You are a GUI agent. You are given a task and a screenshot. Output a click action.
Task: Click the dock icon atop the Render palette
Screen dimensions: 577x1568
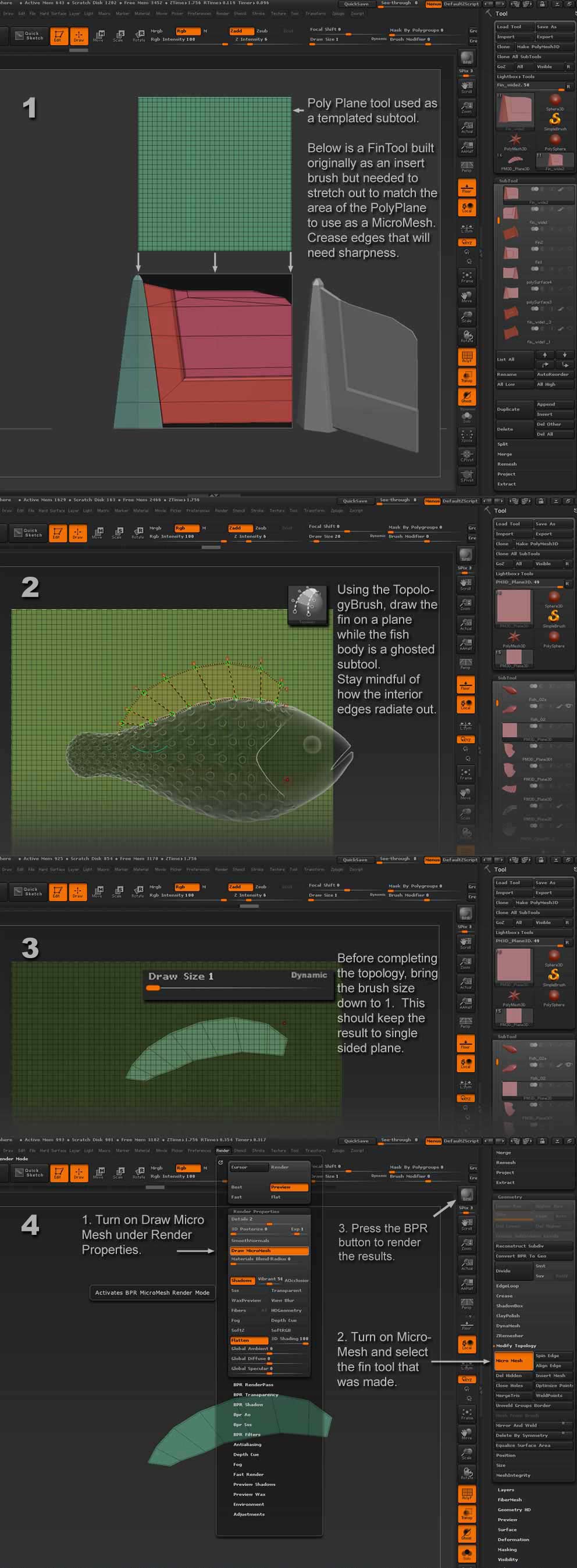click(x=220, y=1162)
